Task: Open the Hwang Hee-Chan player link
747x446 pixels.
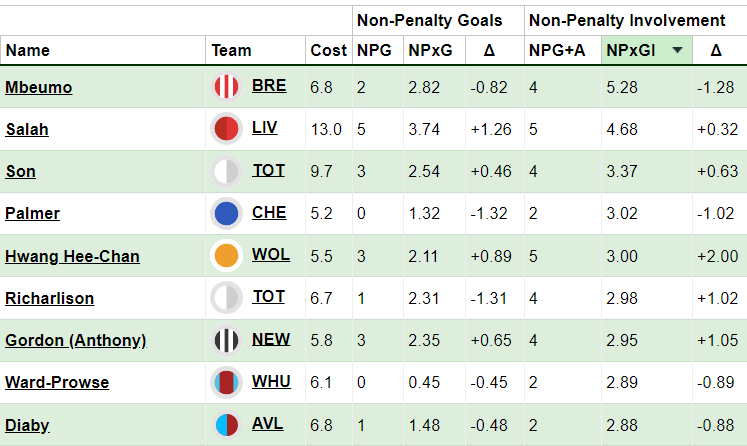Action: pos(72,256)
